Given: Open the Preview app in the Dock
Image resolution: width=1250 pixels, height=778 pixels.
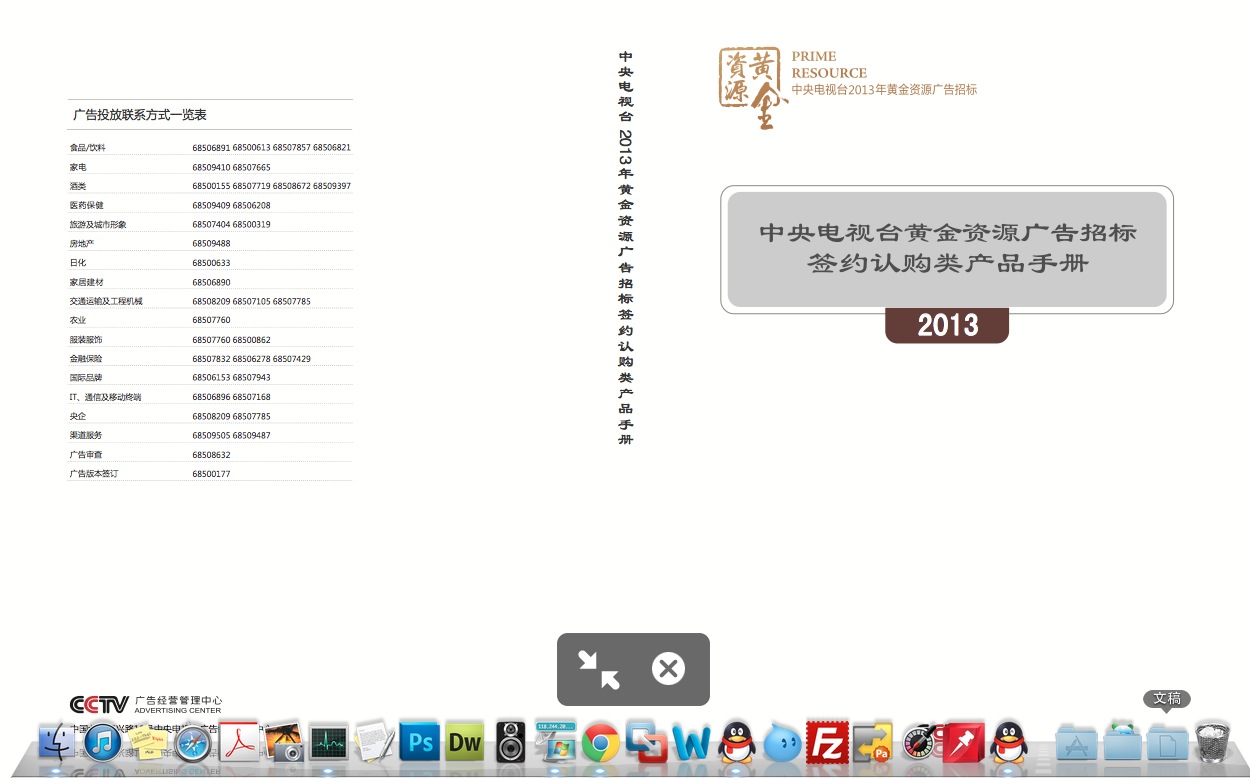Looking at the screenshot, I should pyautogui.click(x=284, y=743).
